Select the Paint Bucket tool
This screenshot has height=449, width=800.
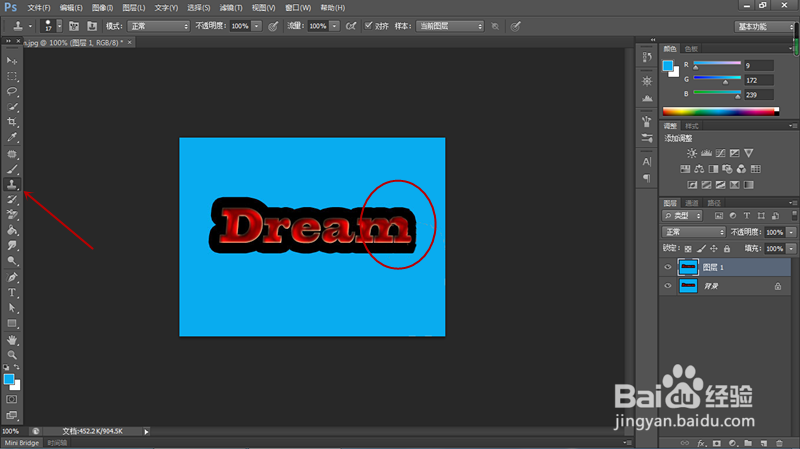(12, 231)
